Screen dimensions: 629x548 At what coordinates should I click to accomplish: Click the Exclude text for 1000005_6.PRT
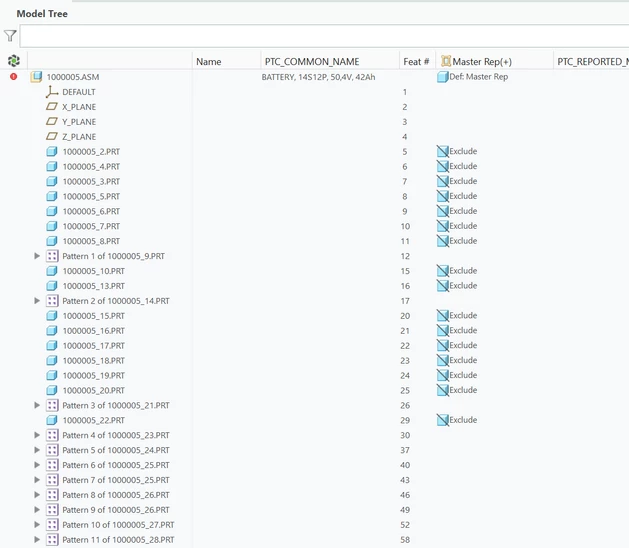click(463, 211)
